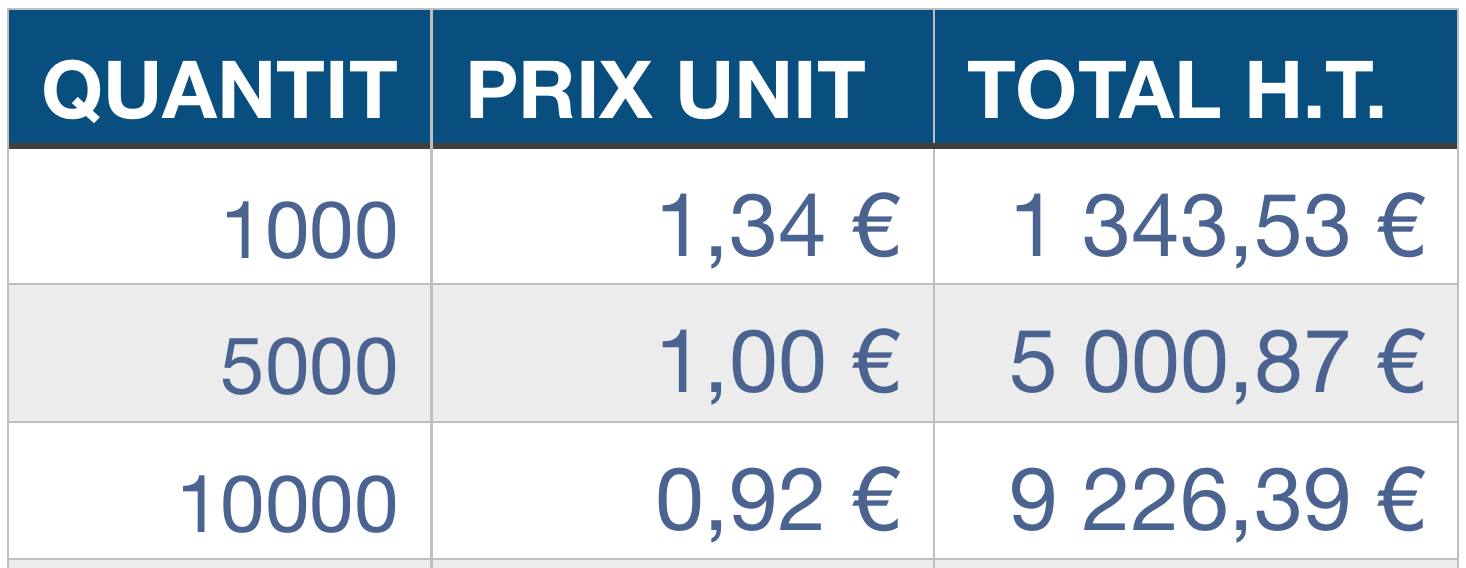The height and width of the screenshot is (568, 1466).
Task: Click the QUANTIT column header
Action: click(220, 90)
